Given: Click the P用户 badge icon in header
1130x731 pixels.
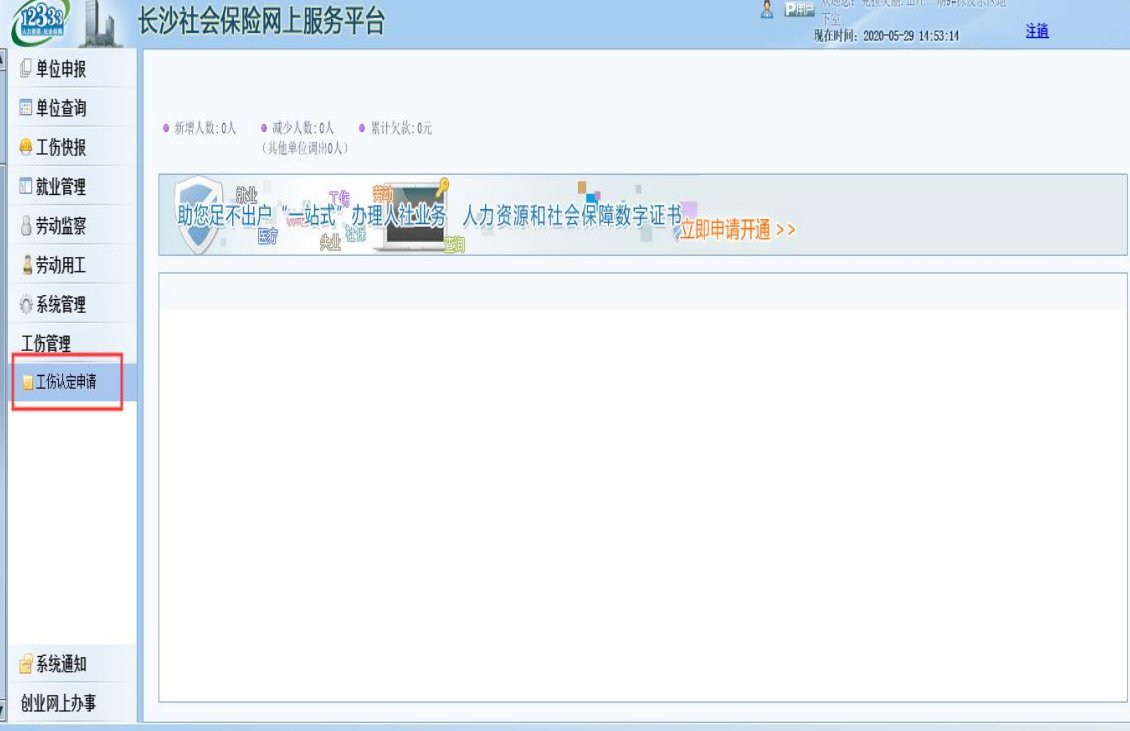Looking at the screenshot, I should coord(799,9).
